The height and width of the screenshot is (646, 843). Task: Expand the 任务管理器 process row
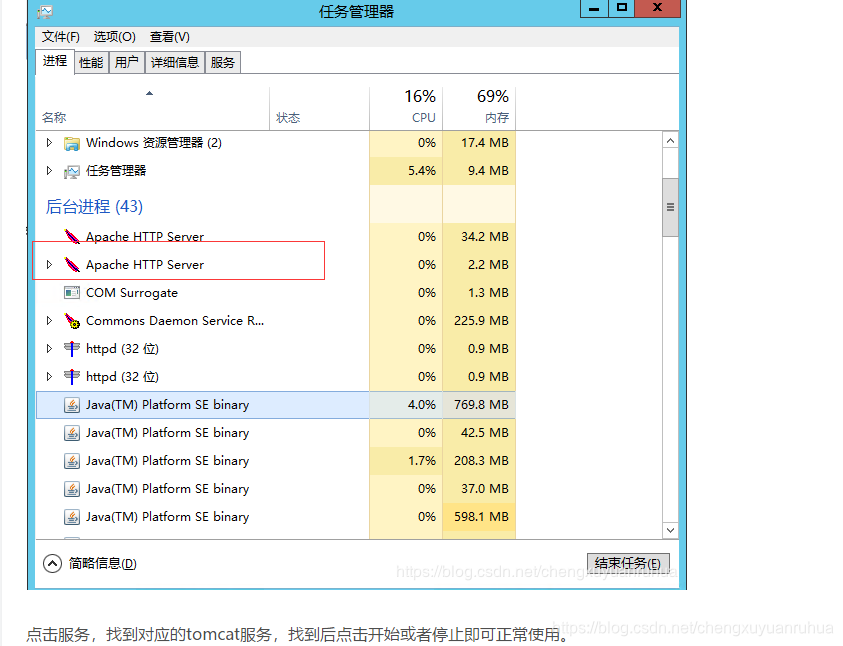coord(49,171)
